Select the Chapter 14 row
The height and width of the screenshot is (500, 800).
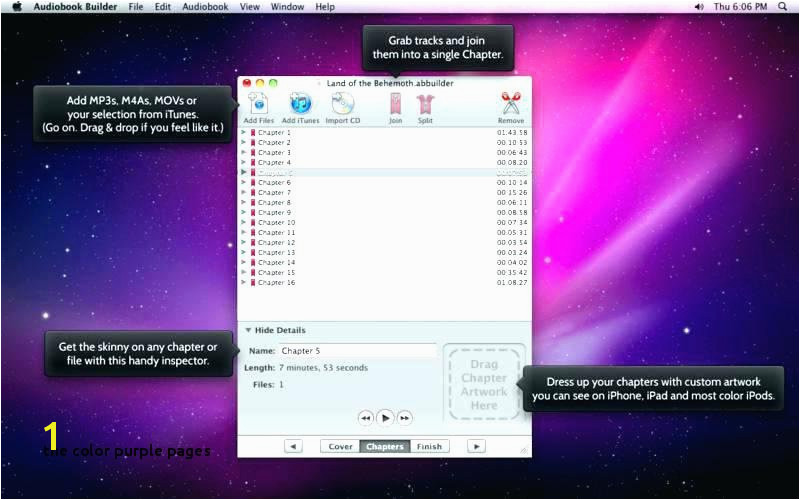[384, 262]
